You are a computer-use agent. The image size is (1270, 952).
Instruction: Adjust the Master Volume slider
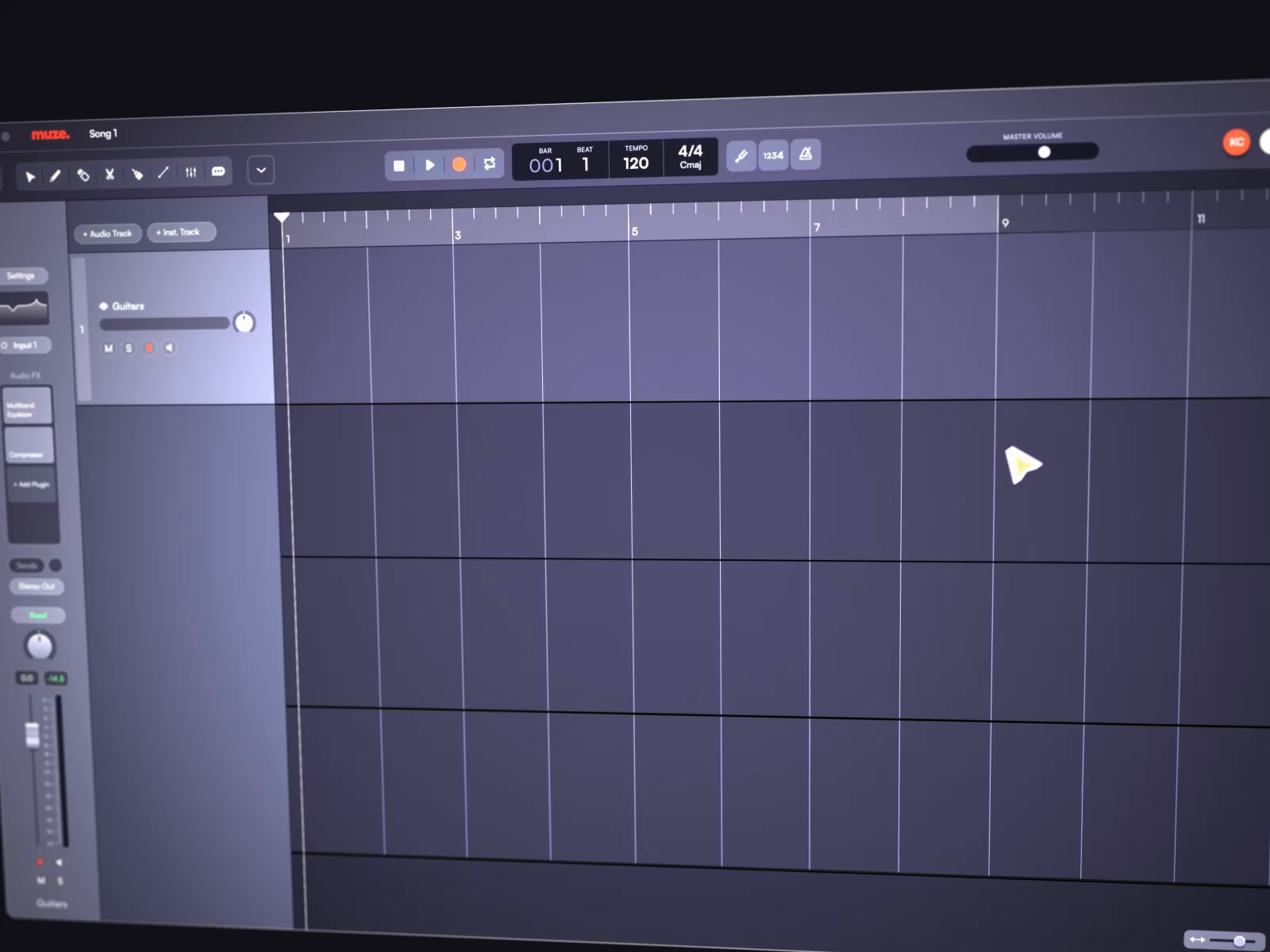coord(1033,152)
